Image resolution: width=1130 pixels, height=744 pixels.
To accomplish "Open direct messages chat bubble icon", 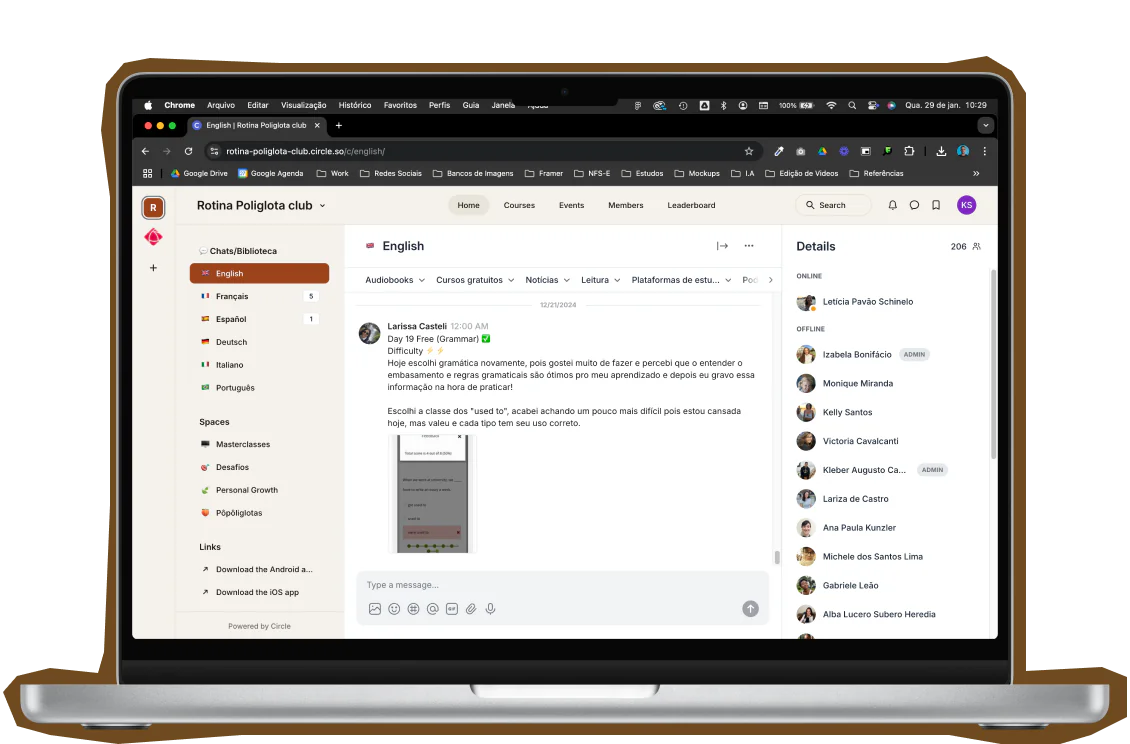I will 914,205.
